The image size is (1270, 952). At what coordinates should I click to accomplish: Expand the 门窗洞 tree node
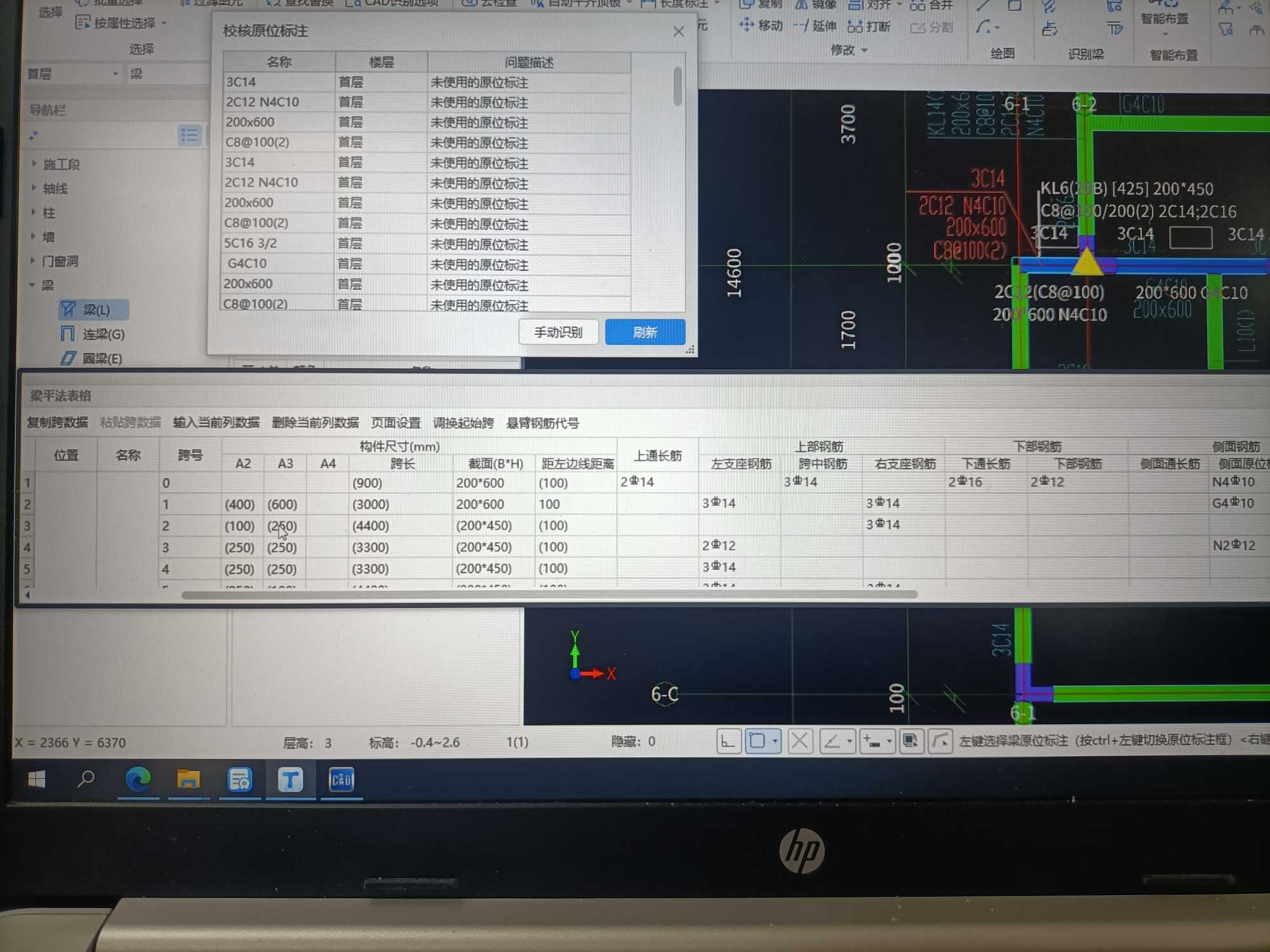click(34, 260)
